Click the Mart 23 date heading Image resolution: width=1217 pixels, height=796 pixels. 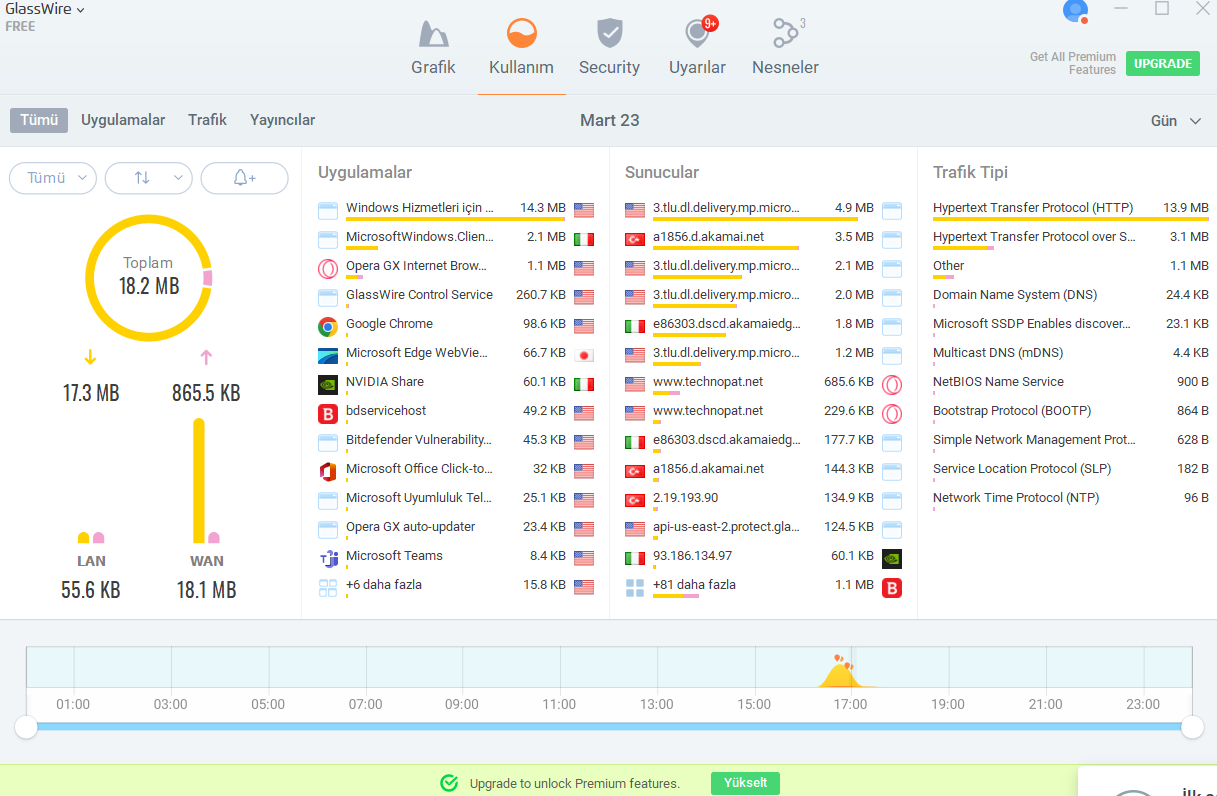tap(609, 120)
